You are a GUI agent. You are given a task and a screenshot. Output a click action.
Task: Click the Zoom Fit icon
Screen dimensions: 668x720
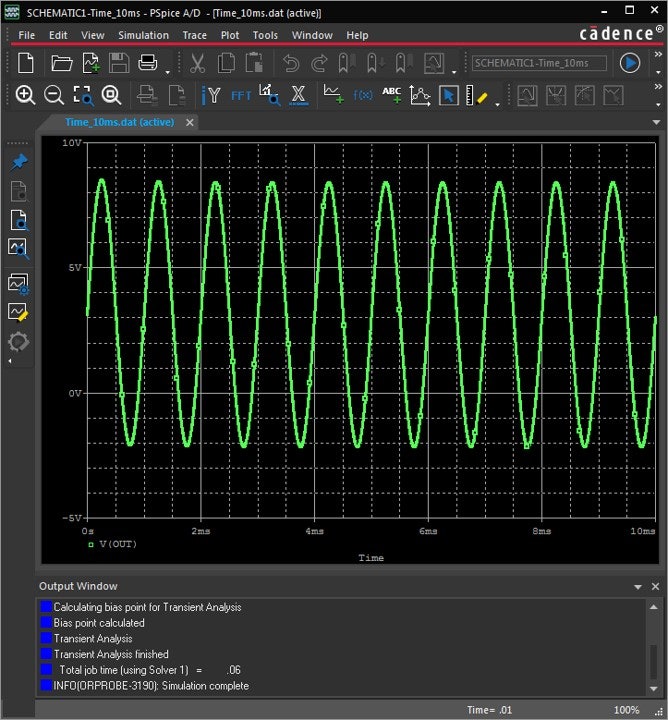pos(112,96)
